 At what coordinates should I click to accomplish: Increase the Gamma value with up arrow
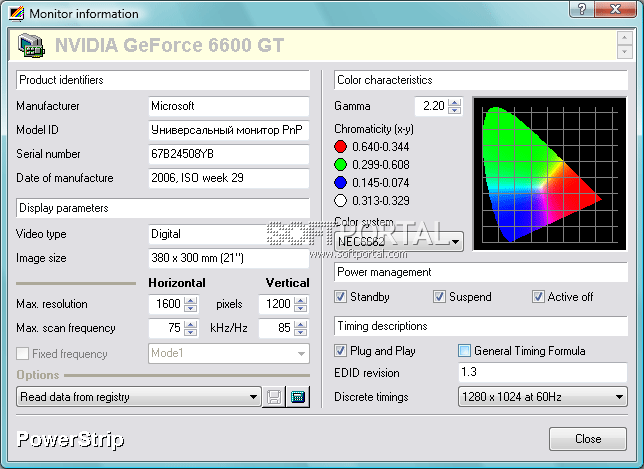[x=454, y=102]
